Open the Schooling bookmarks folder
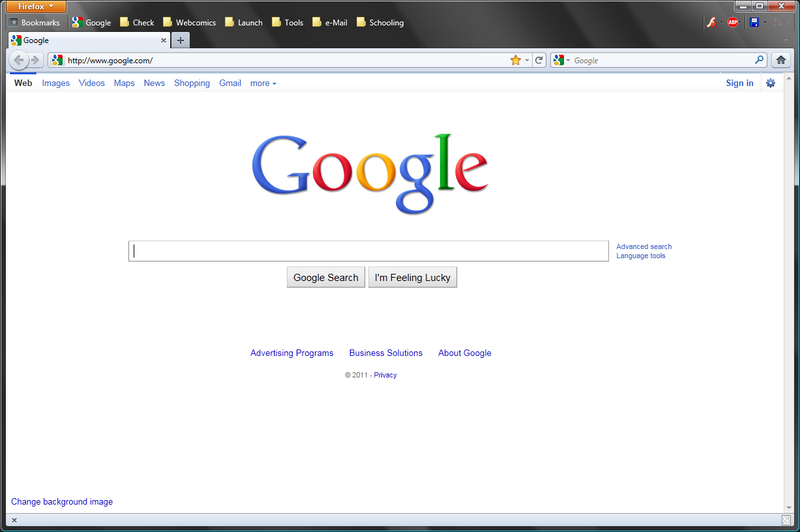The height and width of the screenshot is (532, 800). [380, 22]
